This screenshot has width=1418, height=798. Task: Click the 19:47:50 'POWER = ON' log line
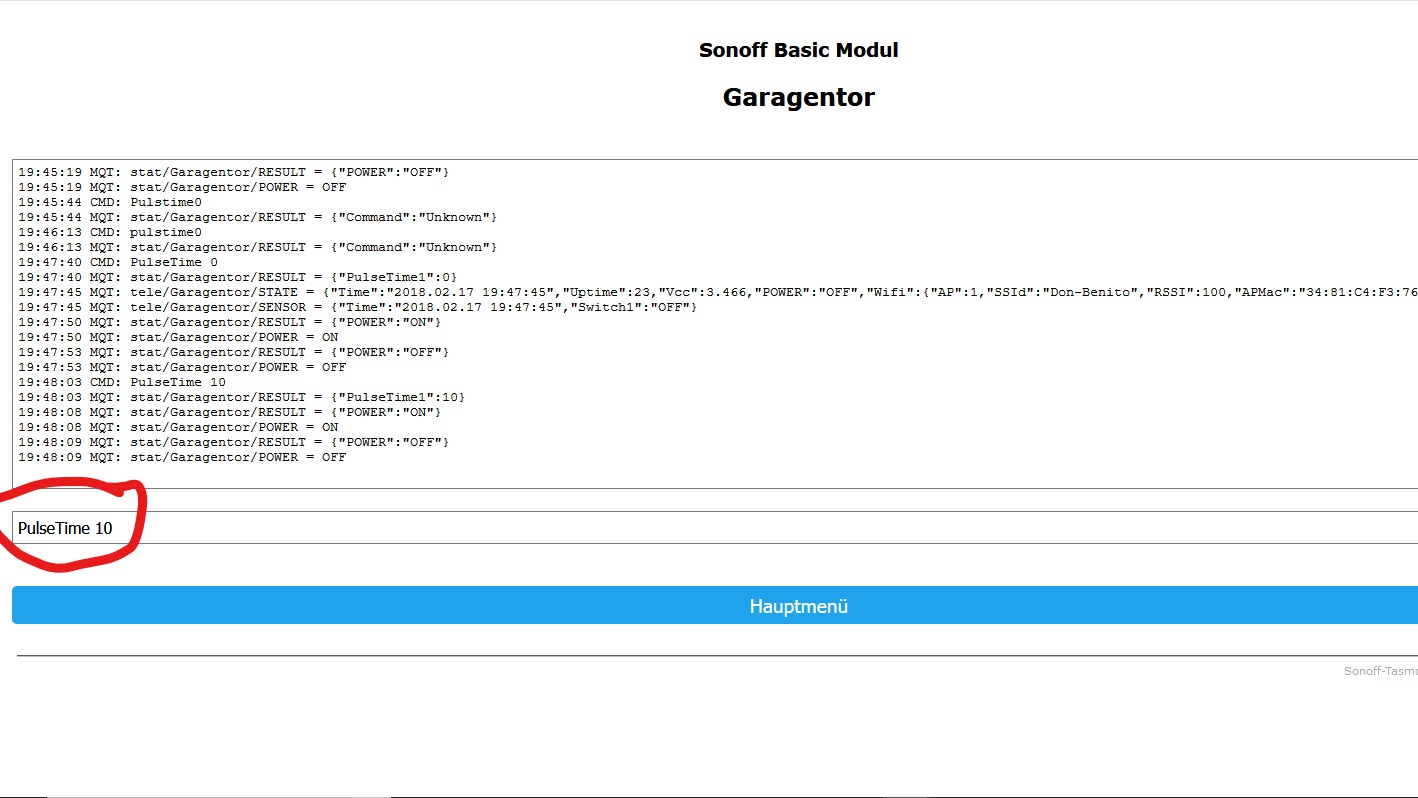(x=178, y=337)
